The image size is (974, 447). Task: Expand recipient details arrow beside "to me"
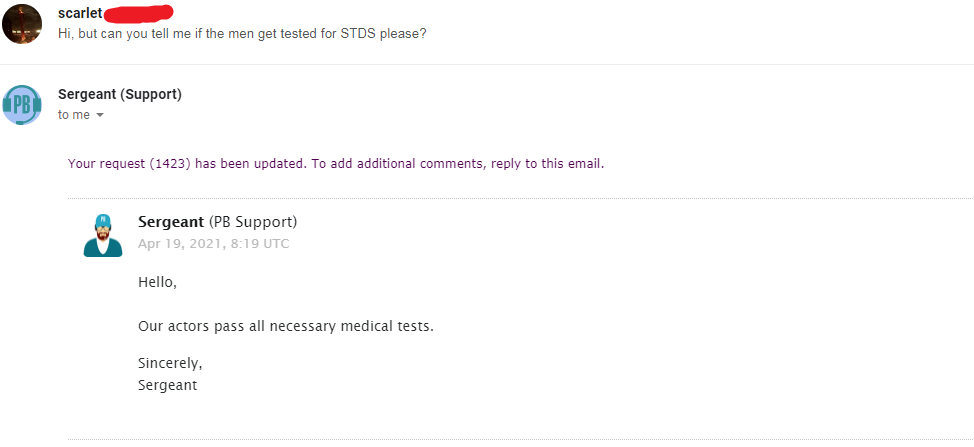point(100,115)
